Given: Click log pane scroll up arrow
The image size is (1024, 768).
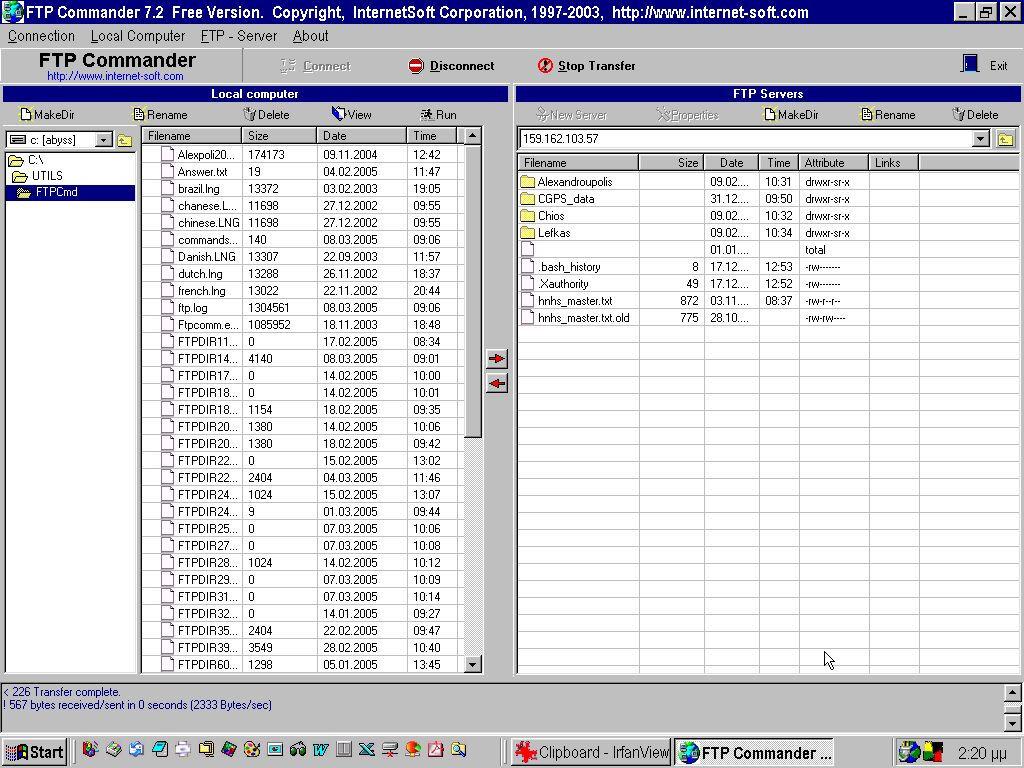Looking at the screenshot, I should [x=1012, y=692].
